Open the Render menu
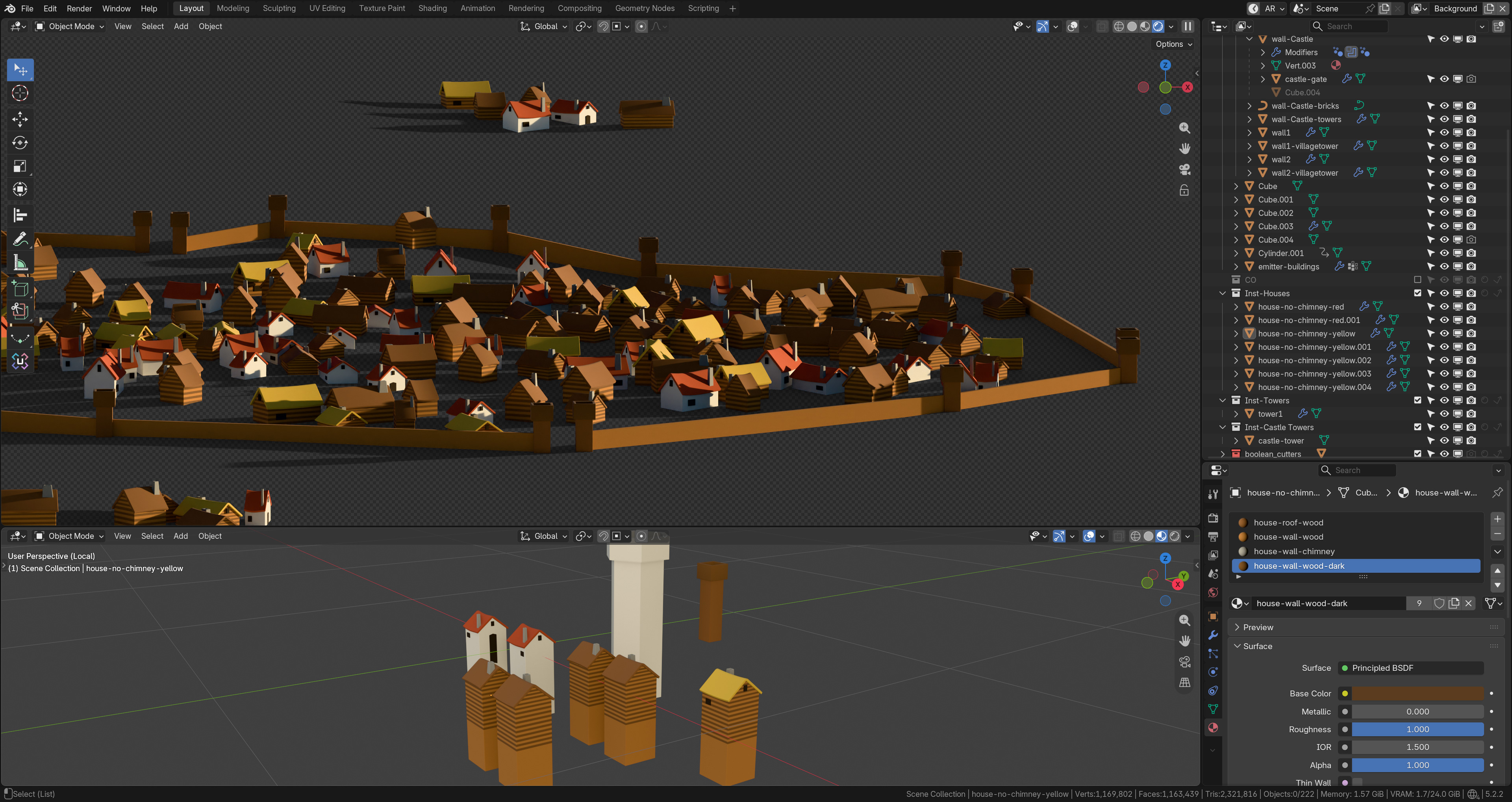Viewport: 1512px width, 802px height. tap(79, 8)
